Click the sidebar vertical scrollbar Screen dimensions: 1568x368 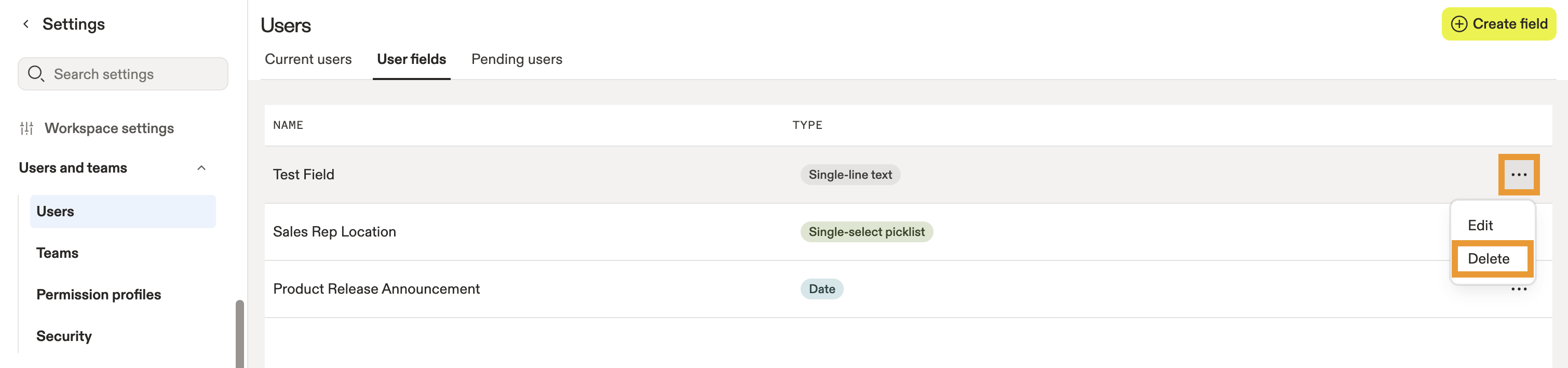pyautogui.click(x=240, y=333)
